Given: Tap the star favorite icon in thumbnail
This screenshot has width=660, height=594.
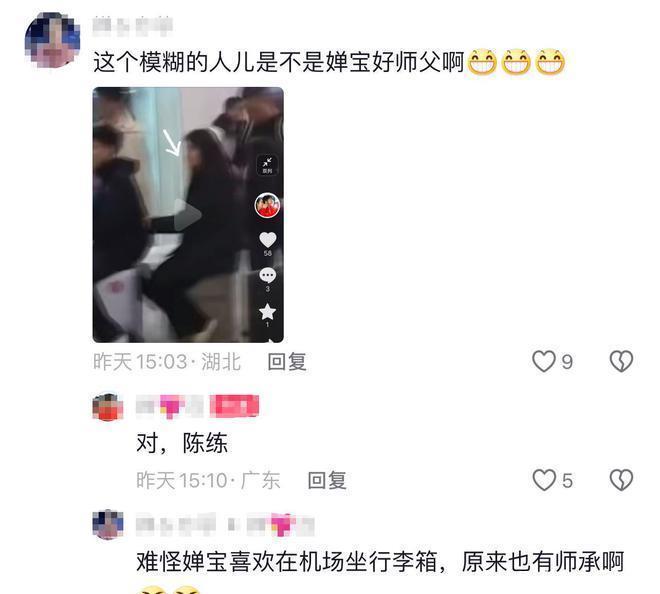Looking at the screenshot, I should pyautogui.click(x=267, y=312).
